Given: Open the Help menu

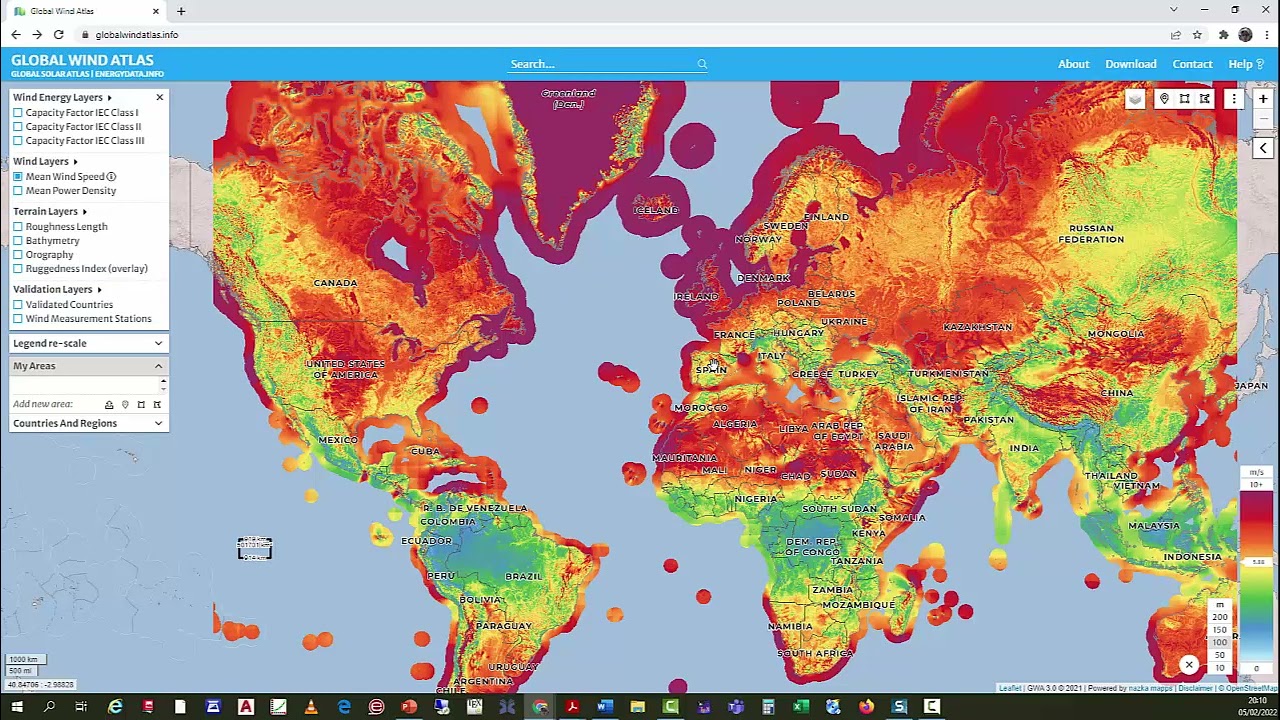Looking at the screenshot, I should pos(1246,64).
